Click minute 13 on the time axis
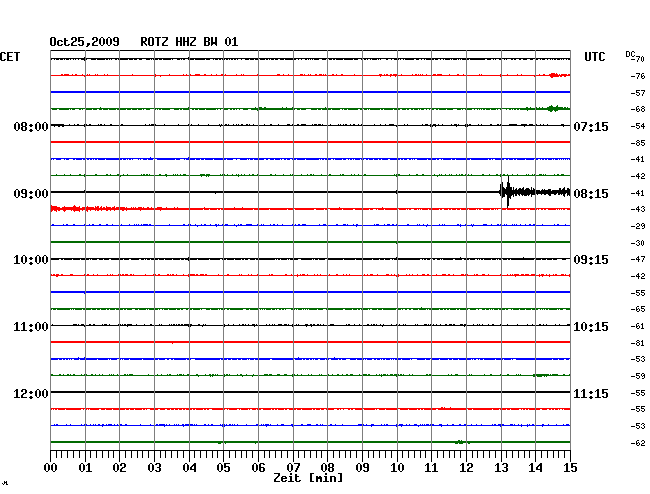The height and width of the screenshot is (494, 650). [501, 468]
